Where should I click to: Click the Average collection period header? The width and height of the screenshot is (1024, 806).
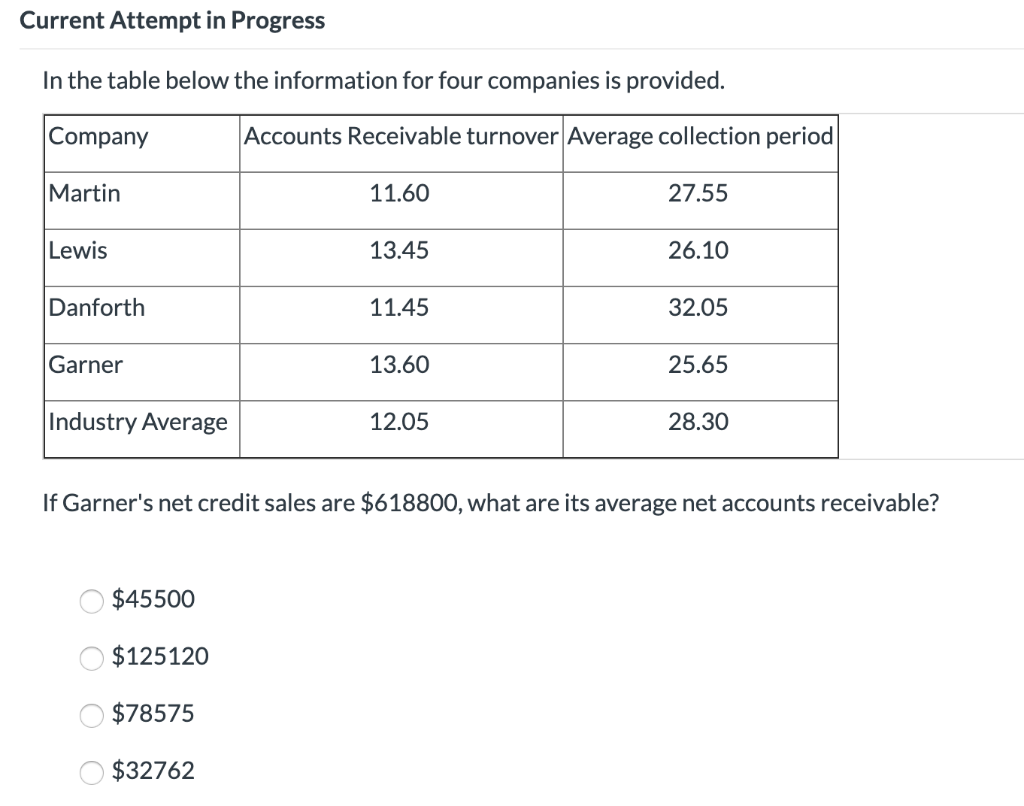[x=699, y=136]
